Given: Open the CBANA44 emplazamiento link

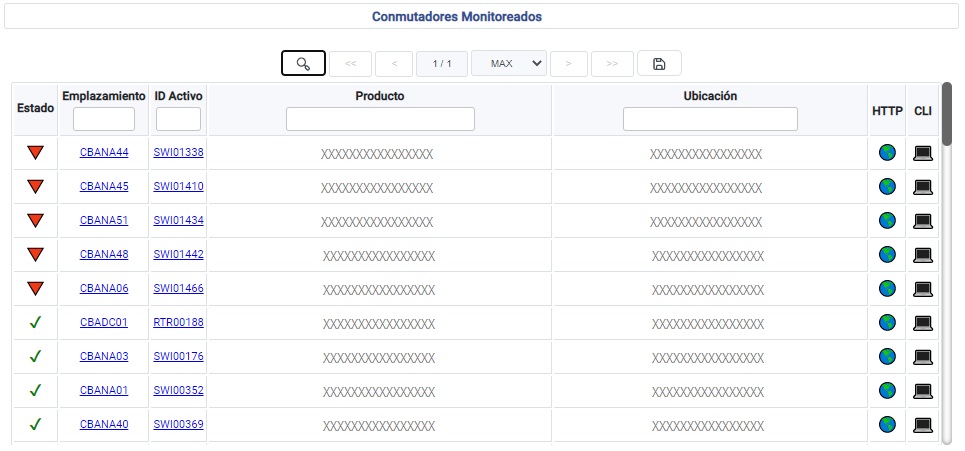Looking at the screenshot, I should tap(104, 153).
